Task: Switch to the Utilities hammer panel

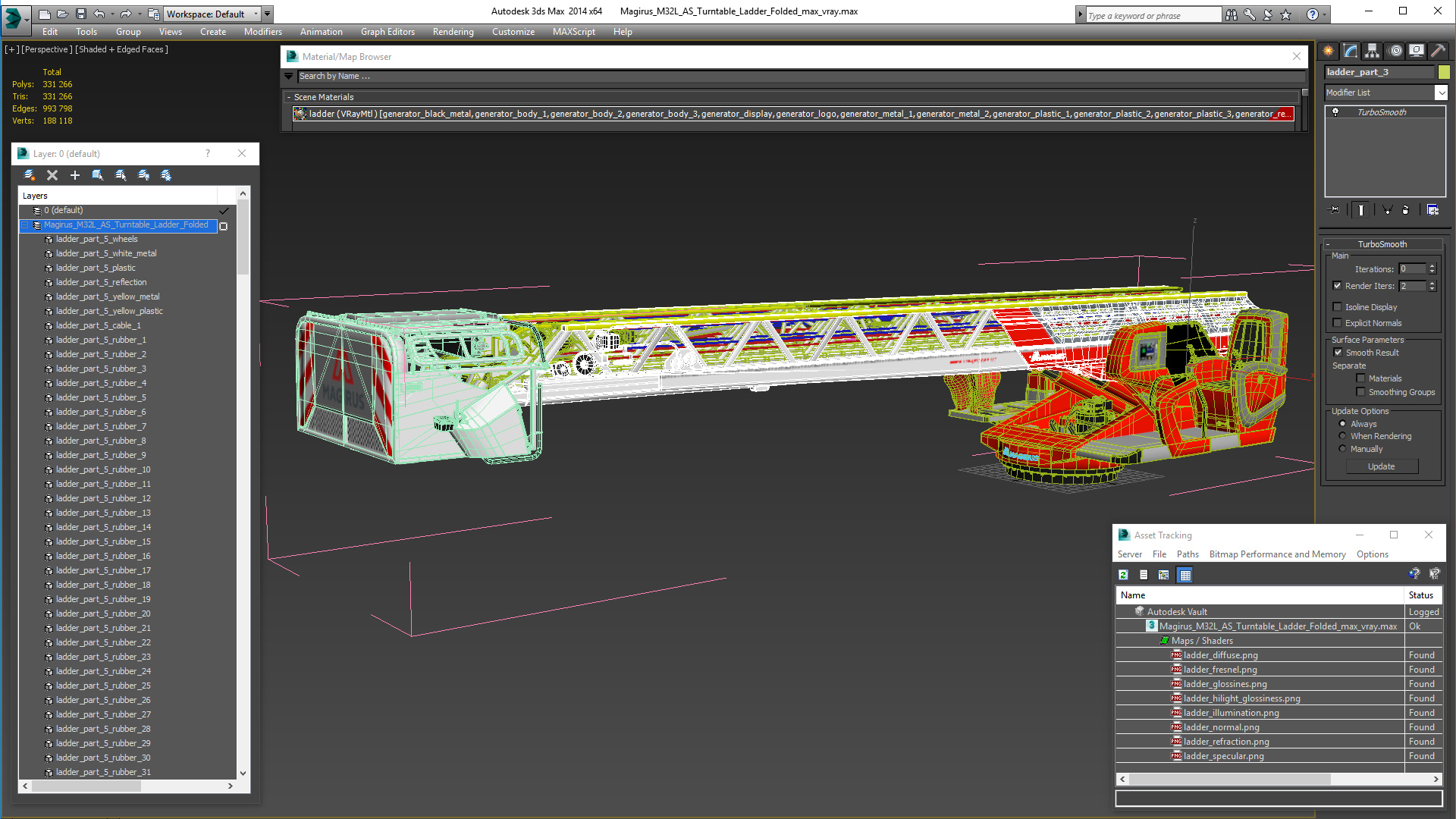Action: pos(1438,51)
